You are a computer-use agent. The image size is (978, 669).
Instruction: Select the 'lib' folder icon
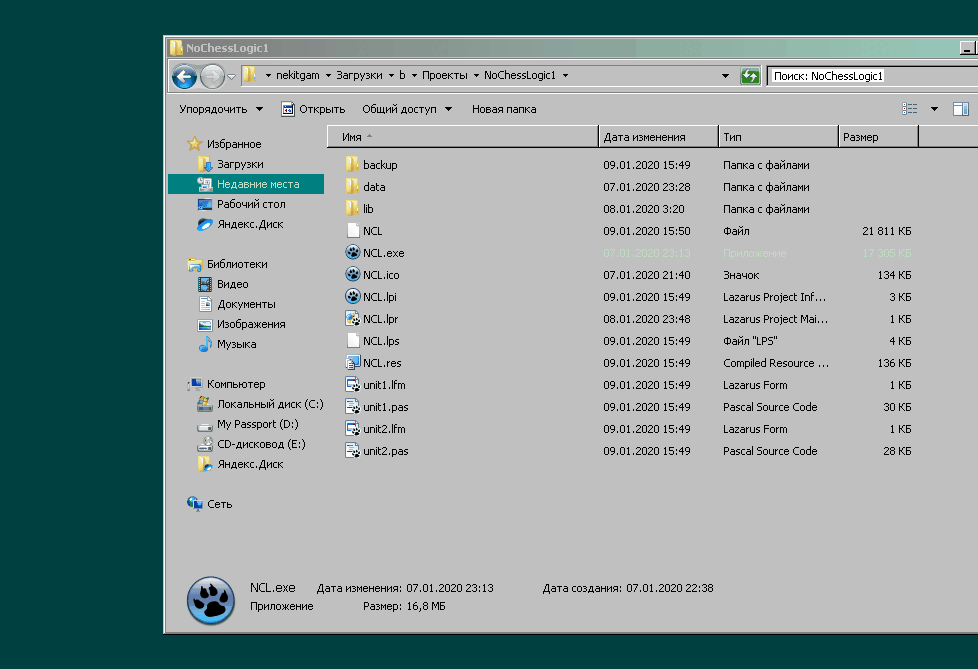tap(352, 208)
